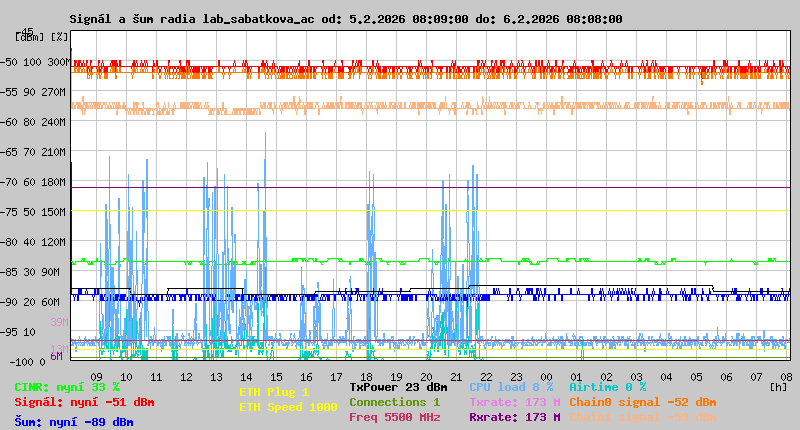
Task: Select the pink Txrate legend entry
Action: coord(514,402)
